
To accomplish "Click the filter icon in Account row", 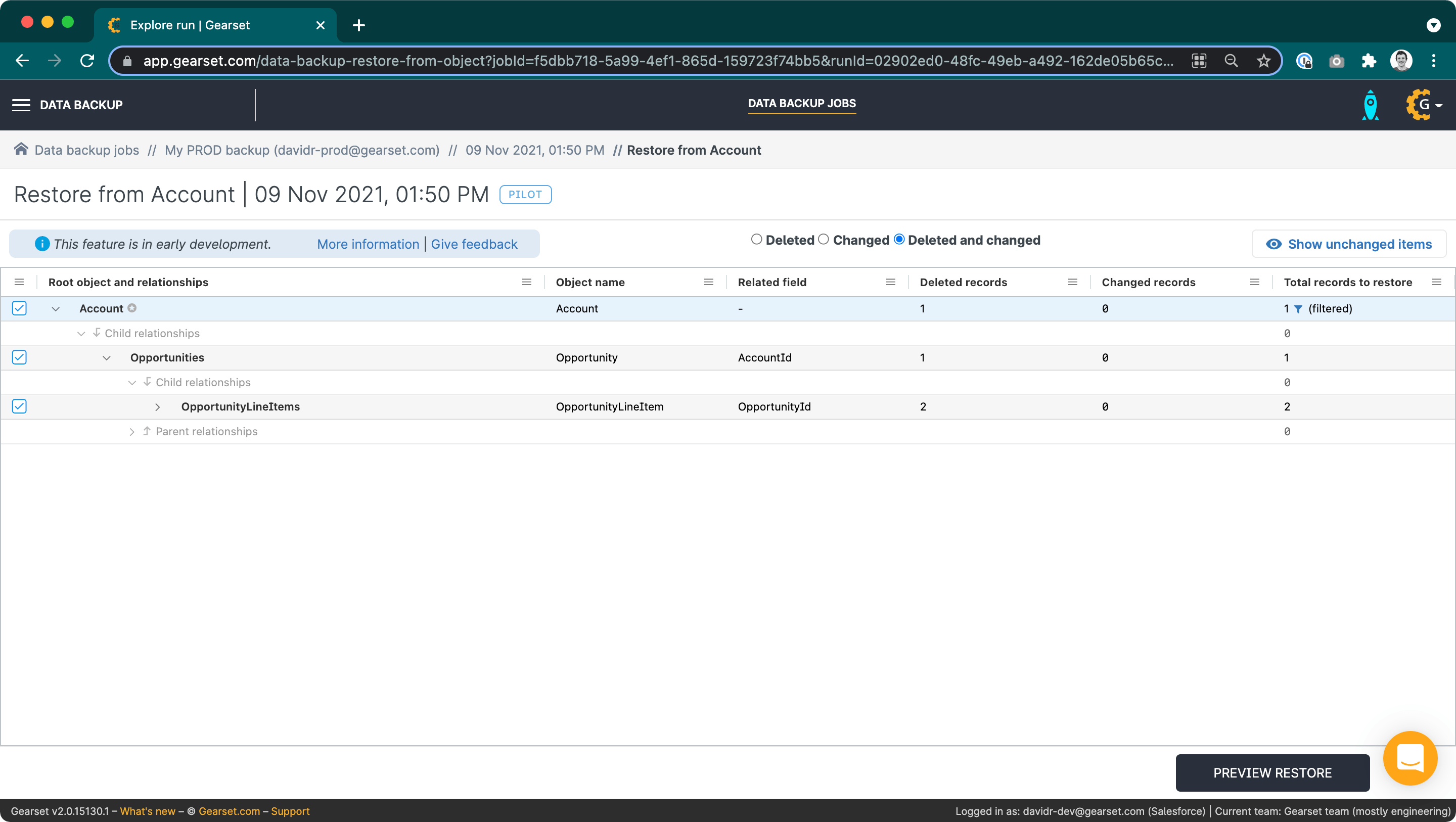I will coord(1298,309).
